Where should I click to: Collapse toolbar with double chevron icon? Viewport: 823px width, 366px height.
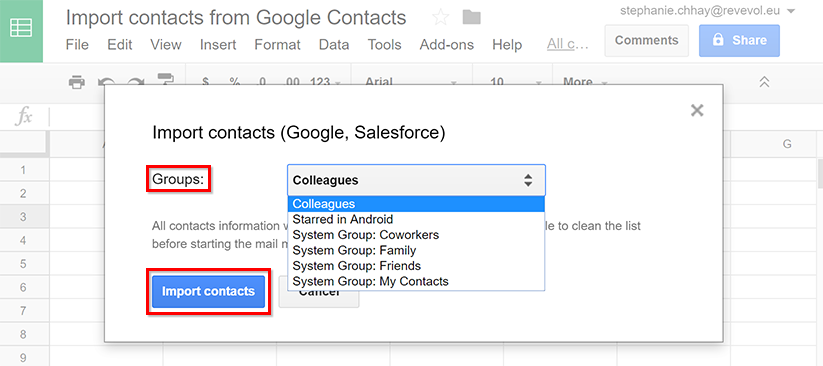[764, 82]
